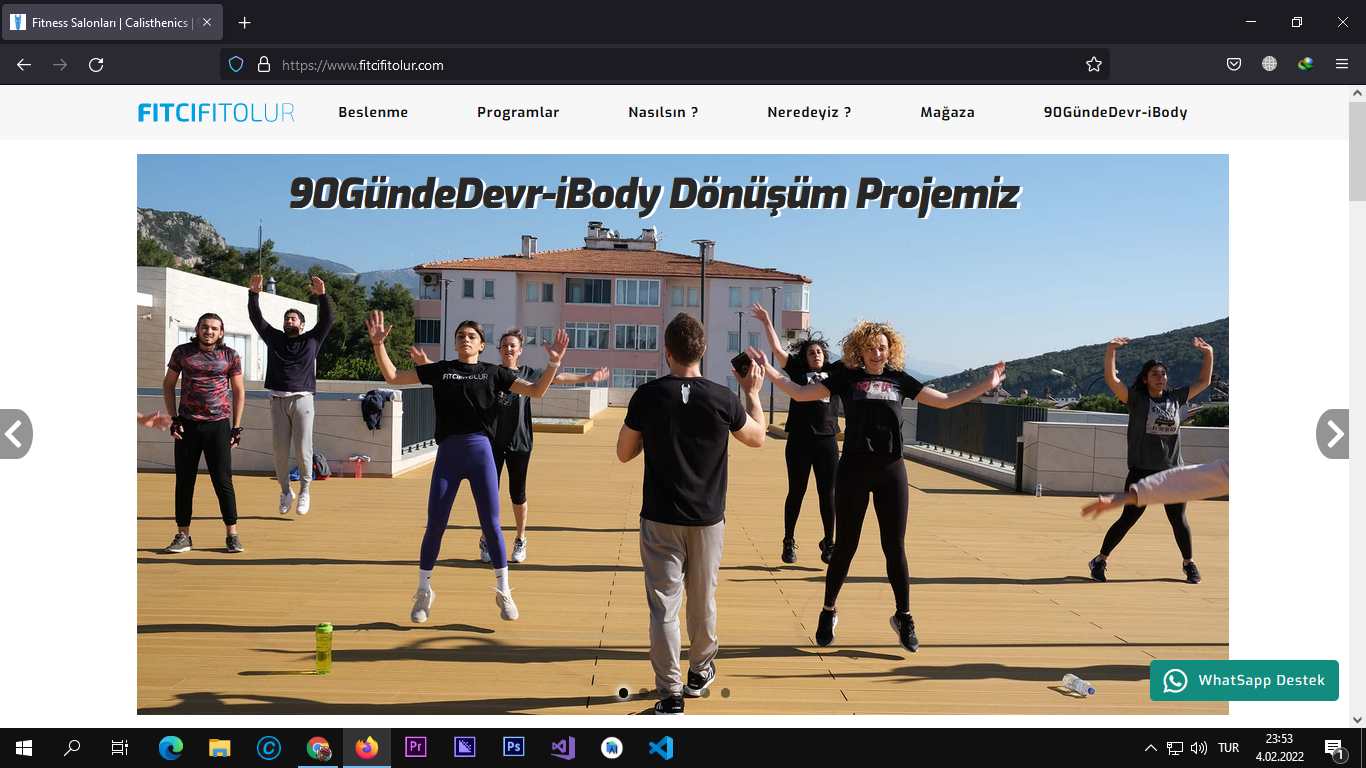Image resolution: width=1366 pixels, height=768 pixels.
Task: Click the page scrollbar down arrow
Action: (x=1357, y=719)
